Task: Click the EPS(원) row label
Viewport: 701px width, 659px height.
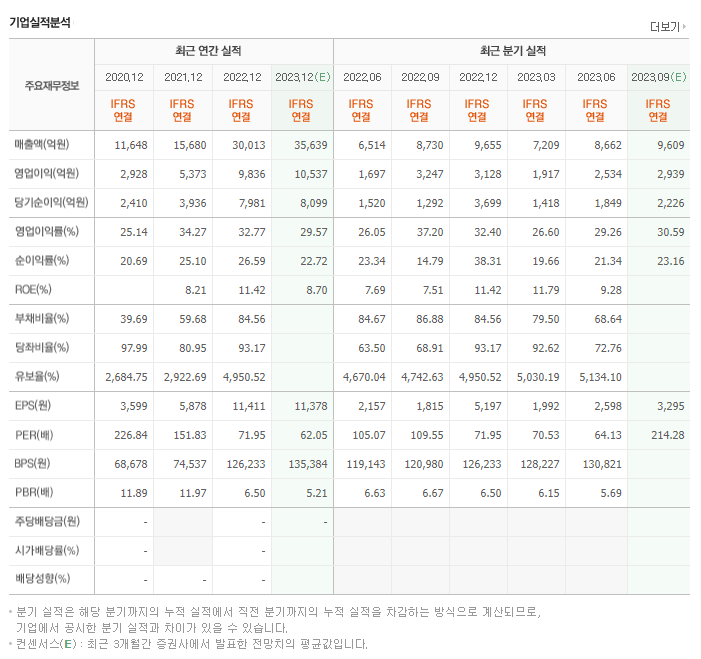Action: (x=33, y=406)
